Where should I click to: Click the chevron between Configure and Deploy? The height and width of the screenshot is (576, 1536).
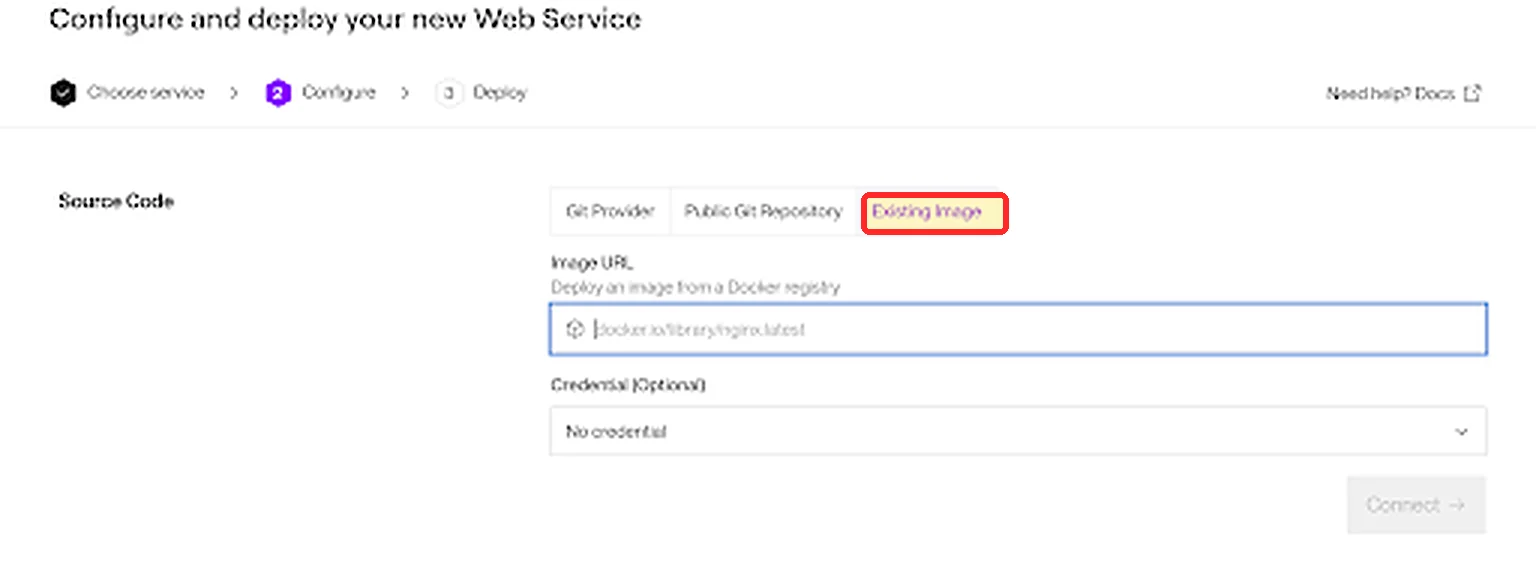(x=405, y=93)
